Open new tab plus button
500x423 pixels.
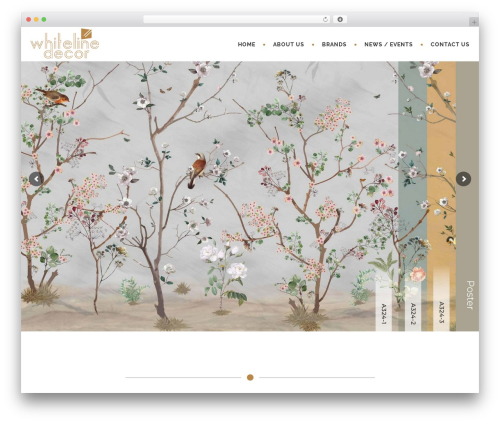pyautogui.click(x=474, y=22)
